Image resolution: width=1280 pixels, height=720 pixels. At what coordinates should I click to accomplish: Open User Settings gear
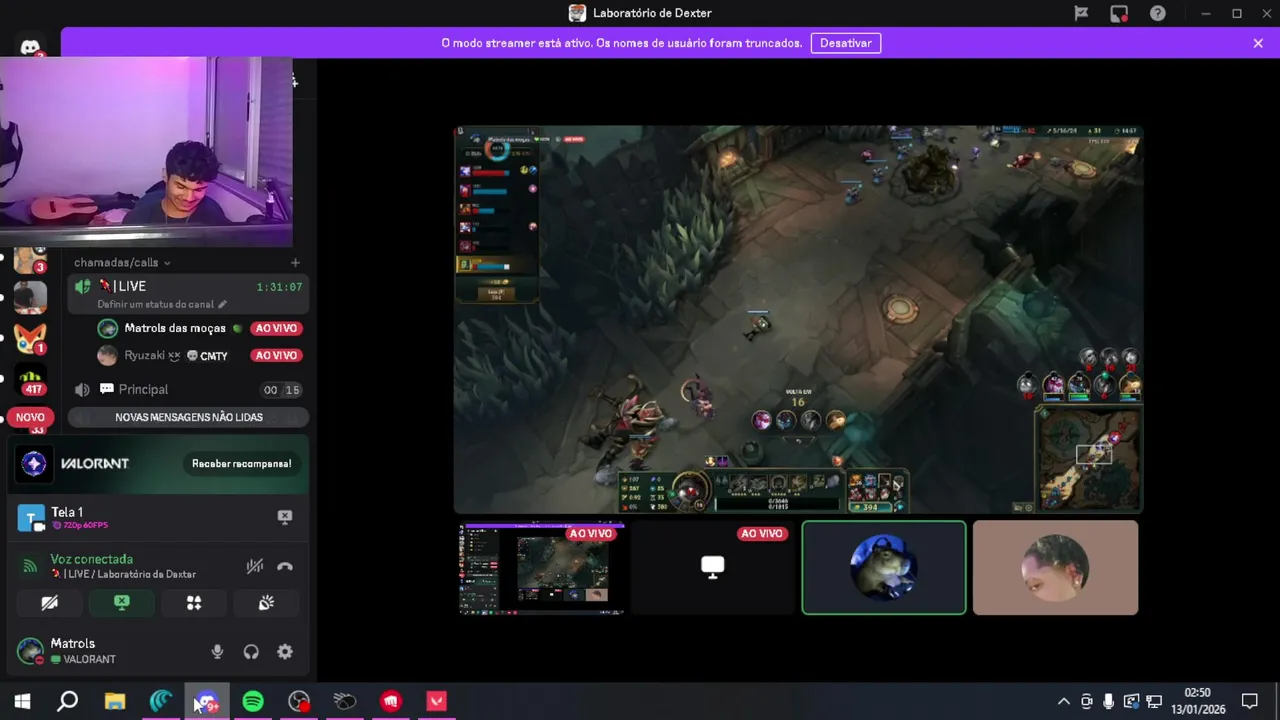click(285, 652)
